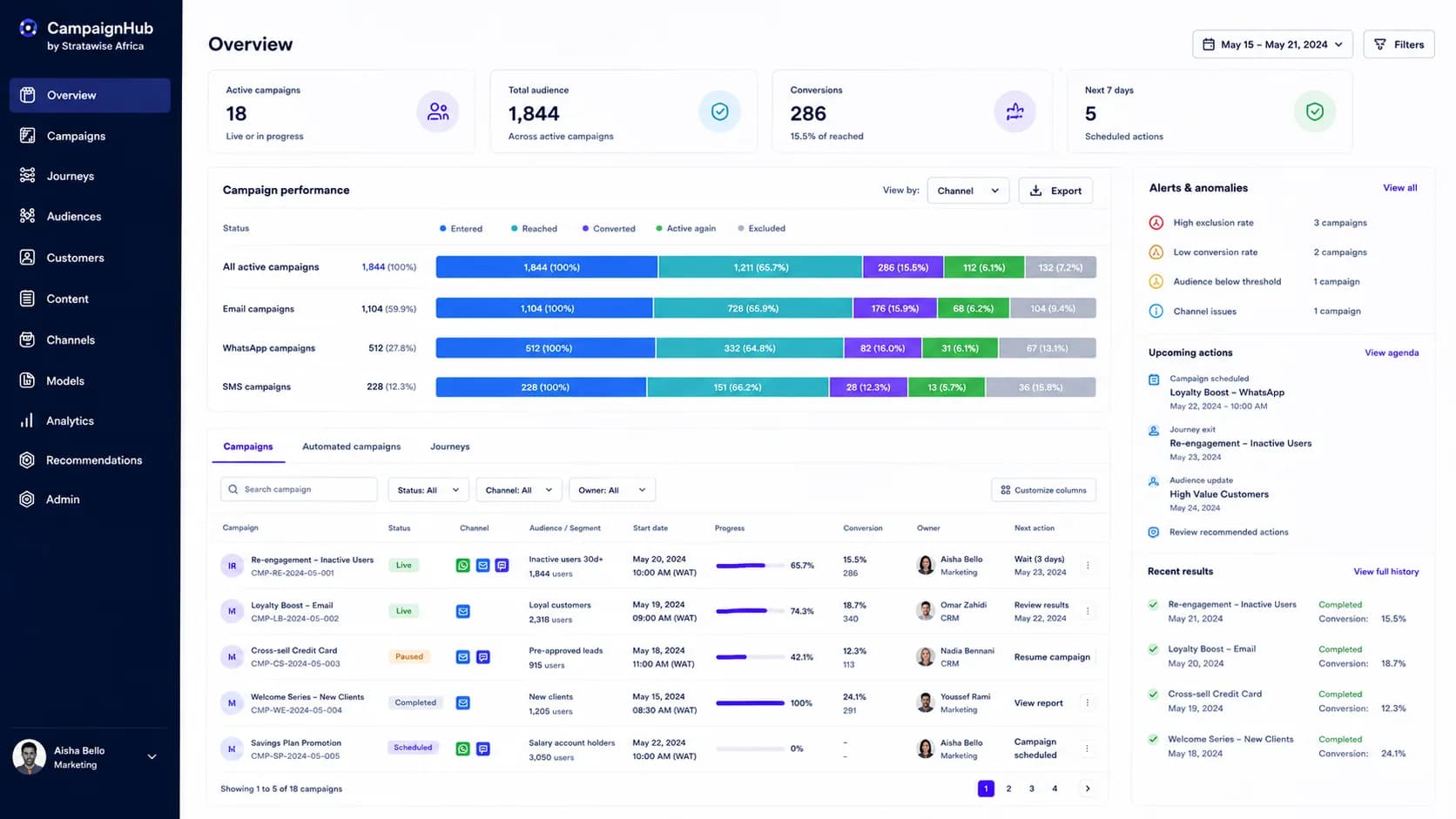Click Resume campaign for Cross-sell Credit Card
The image size is (1456, 819).
[x=1052, y=657]
